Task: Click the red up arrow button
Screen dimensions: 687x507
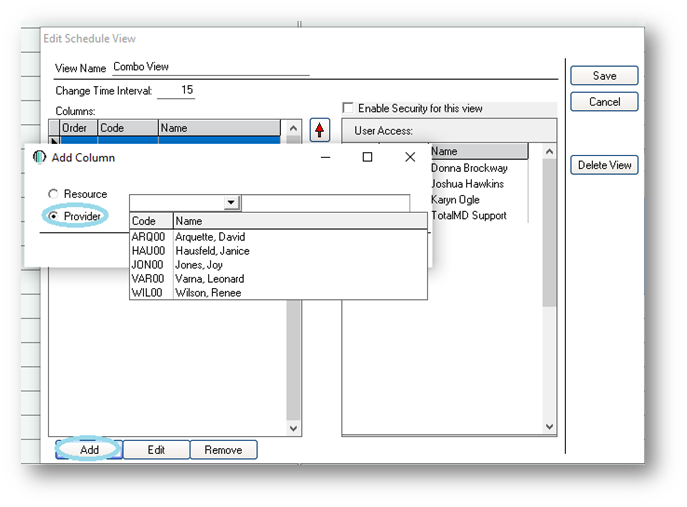Action: pos(320,130)
